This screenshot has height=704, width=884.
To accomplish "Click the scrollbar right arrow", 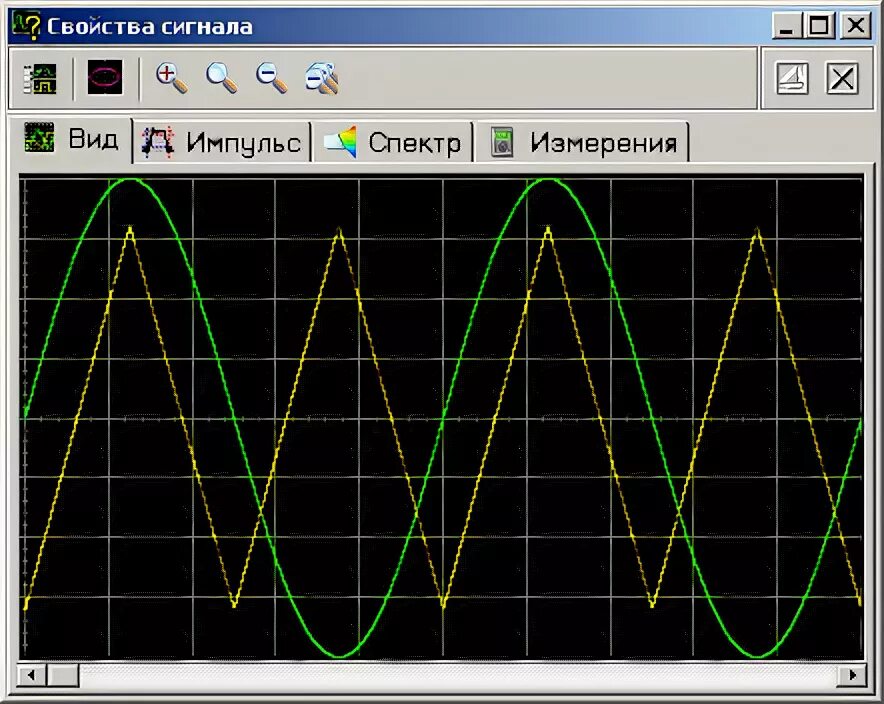I will pyautogui.click(x=852, y=675).
